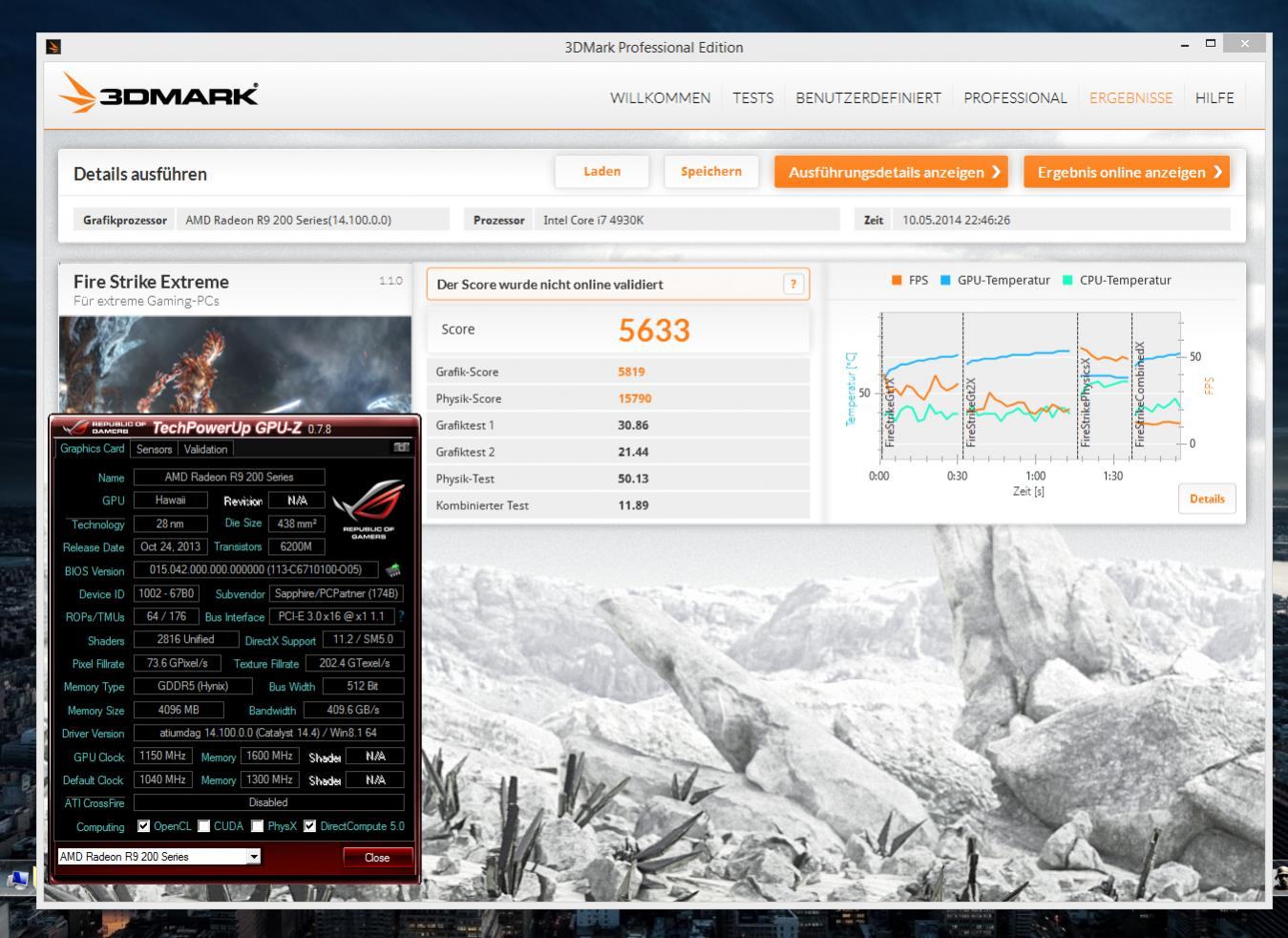
Task: Toggle the PhysX checkbox in GPU-Z
Action: pyautogui.click(x=257, y=826)
